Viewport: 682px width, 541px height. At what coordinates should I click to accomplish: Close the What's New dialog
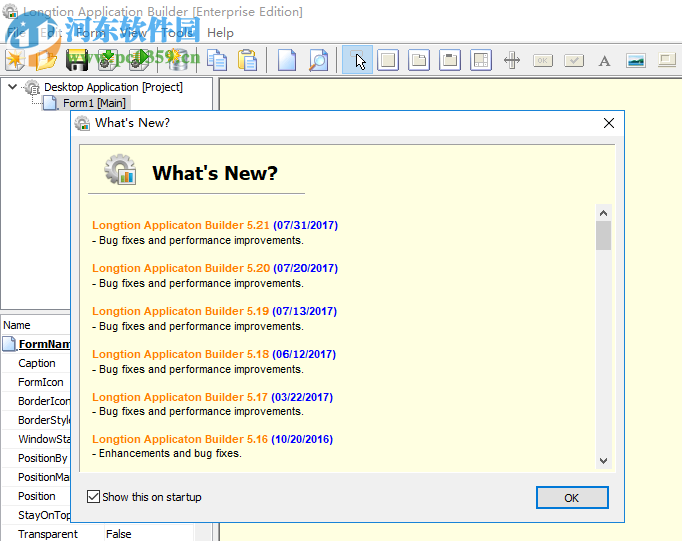(x=609, y=123)
